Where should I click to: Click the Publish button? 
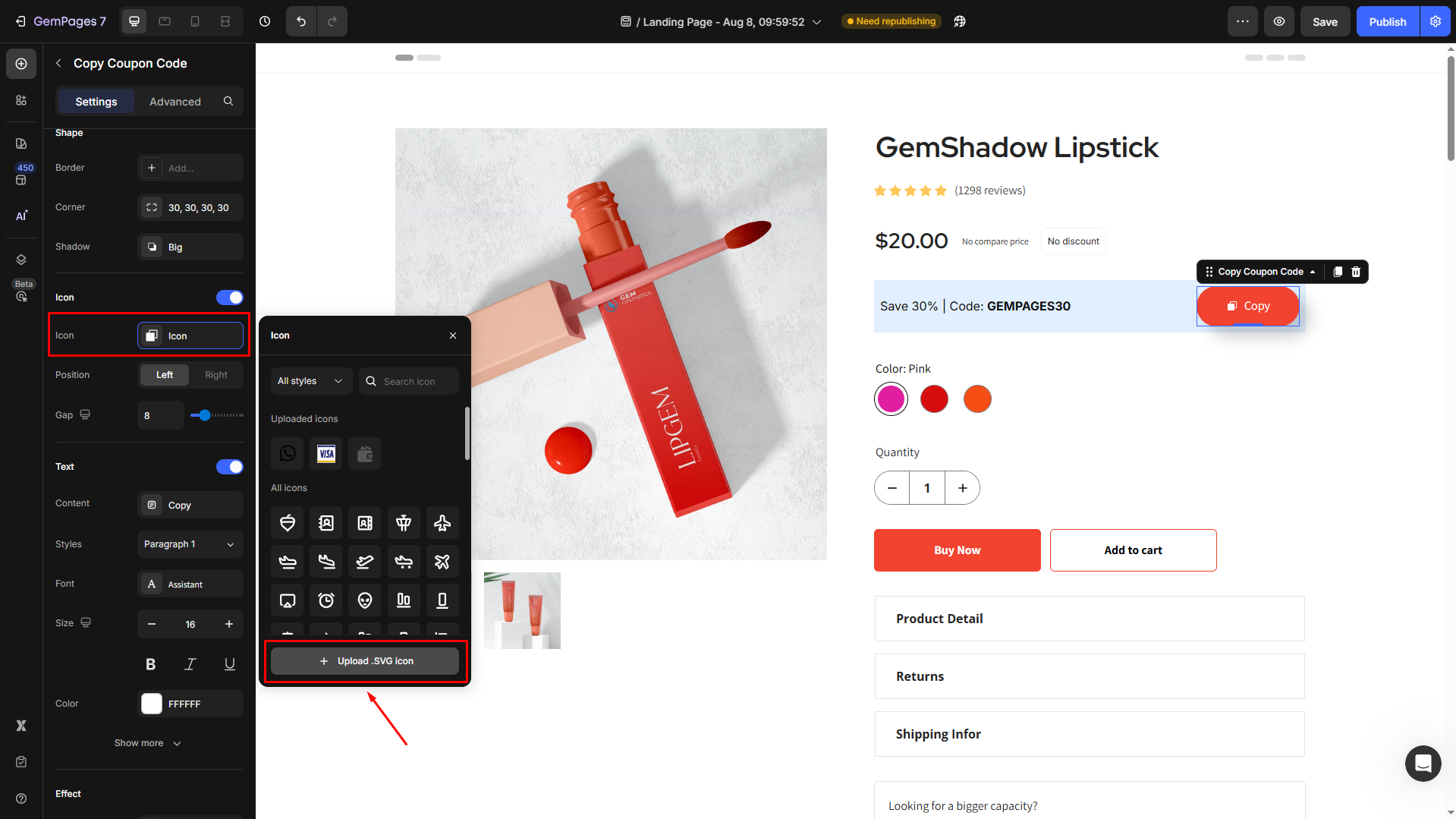tap(1388, 21)
